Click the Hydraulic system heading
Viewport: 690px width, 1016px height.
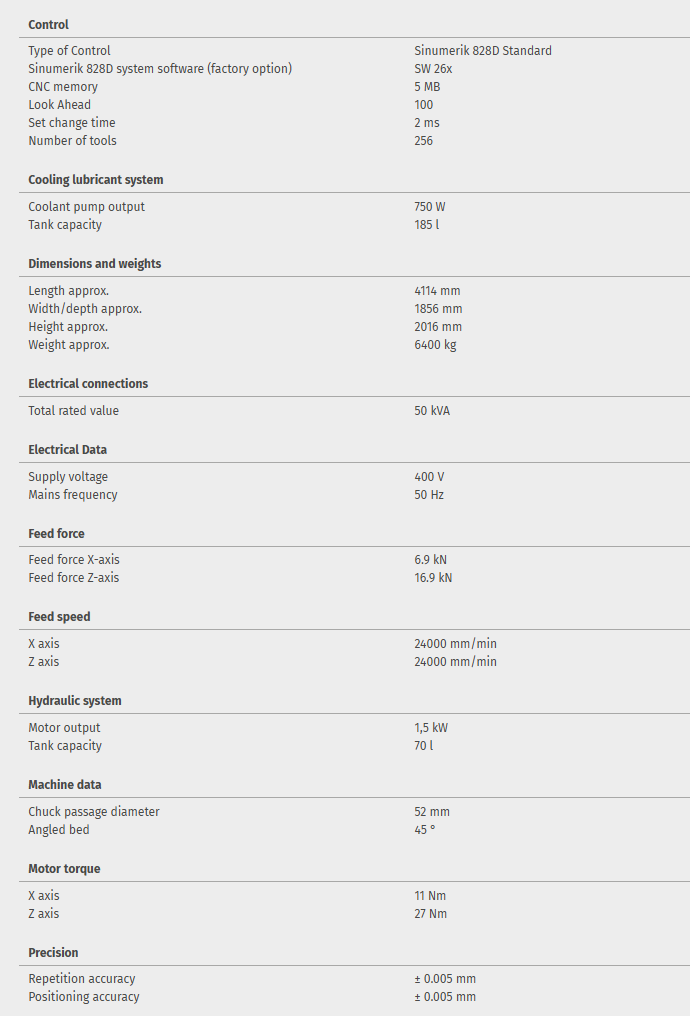pyautogui.click(x=75, y=701)
